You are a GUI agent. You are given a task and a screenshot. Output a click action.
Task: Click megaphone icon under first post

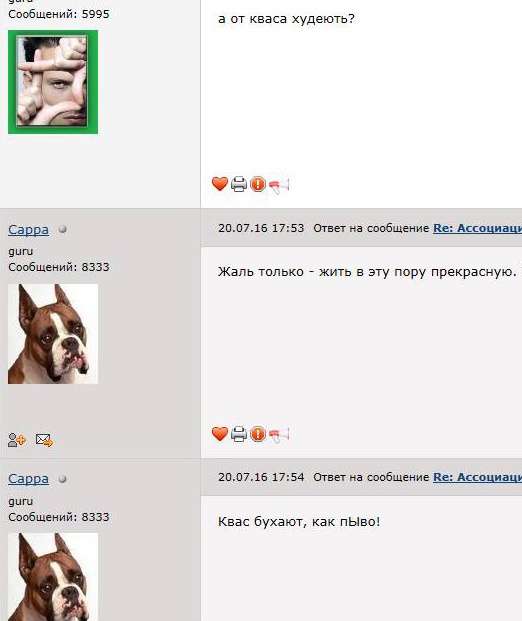pos(279,185)
